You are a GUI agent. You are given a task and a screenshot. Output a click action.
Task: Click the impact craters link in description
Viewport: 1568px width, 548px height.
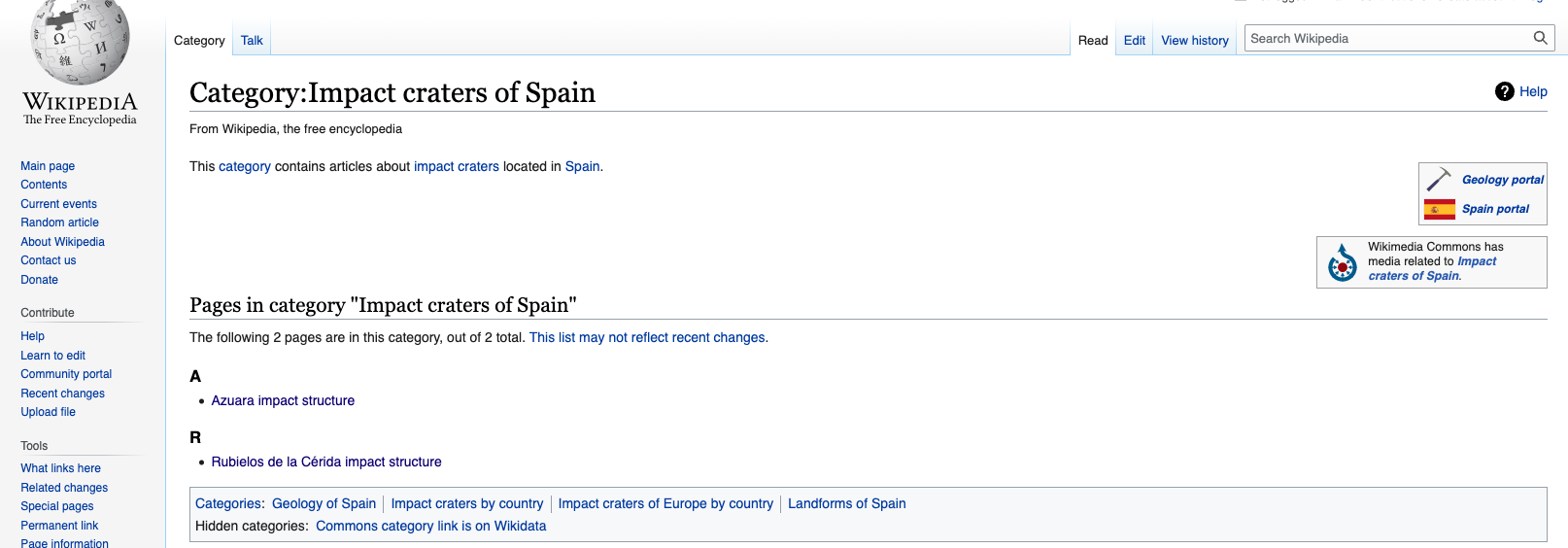[x=457, y=166]
